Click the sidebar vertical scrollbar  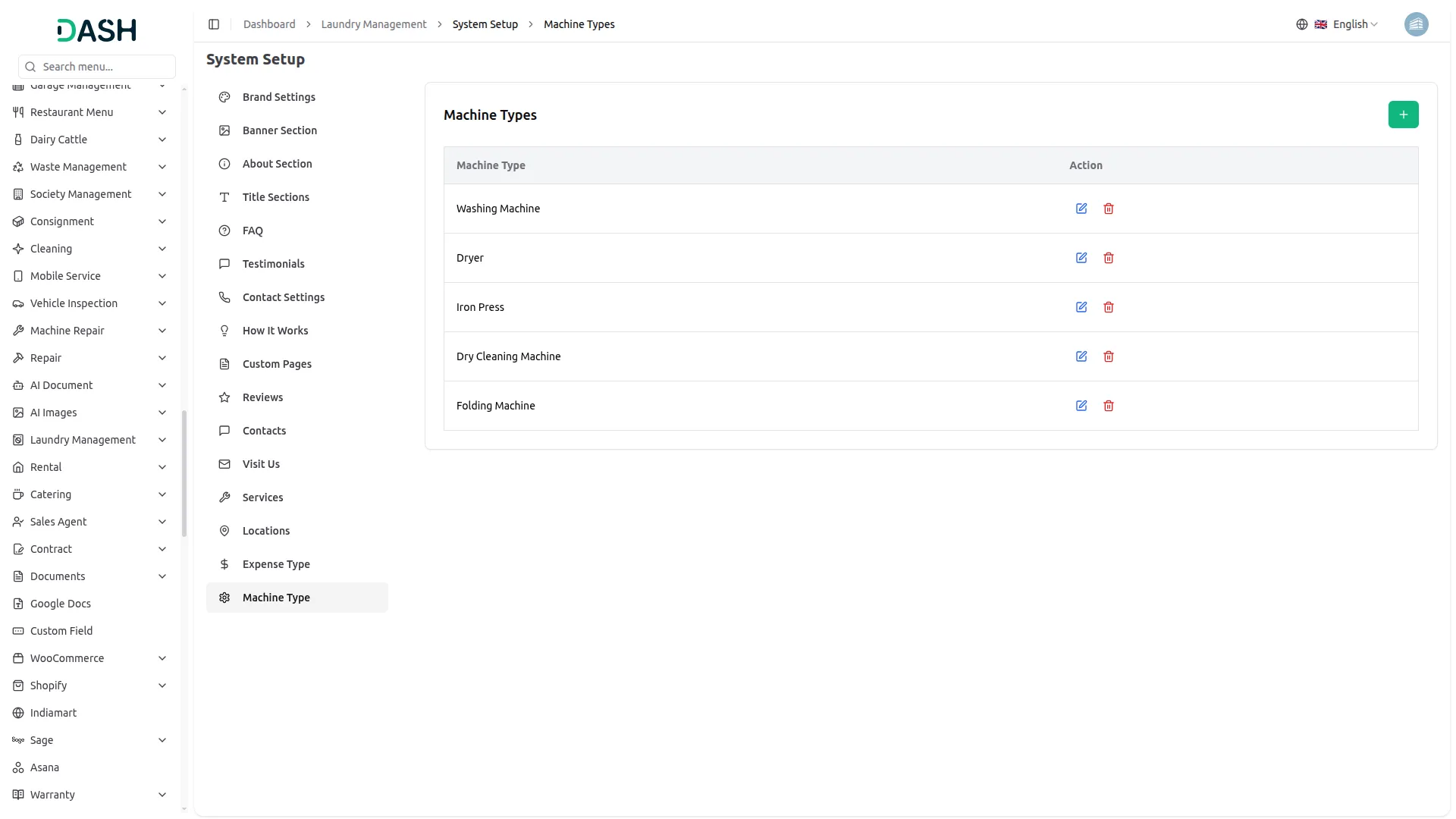[184, 474]
